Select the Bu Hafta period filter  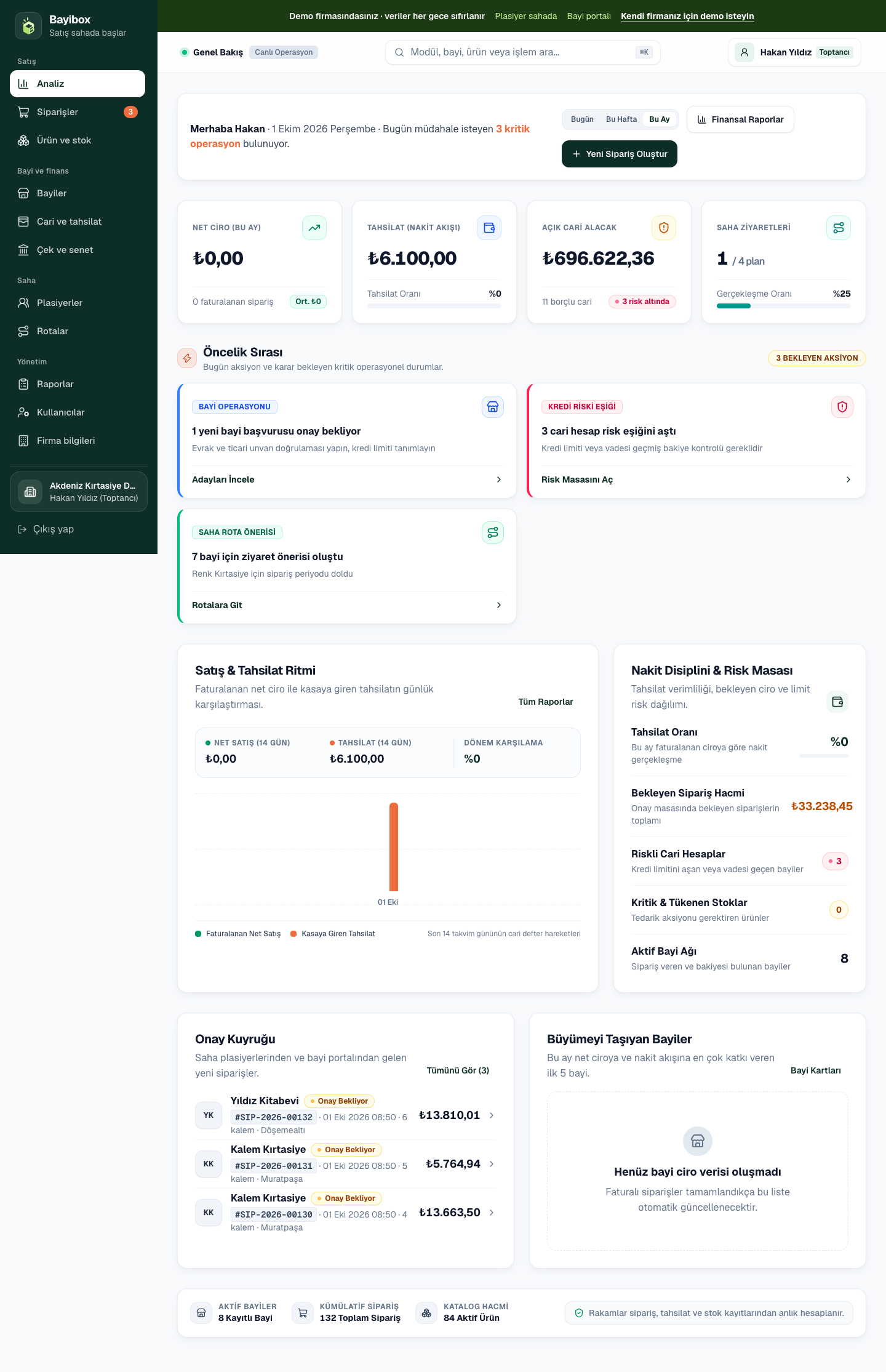(x=621, y=119)
